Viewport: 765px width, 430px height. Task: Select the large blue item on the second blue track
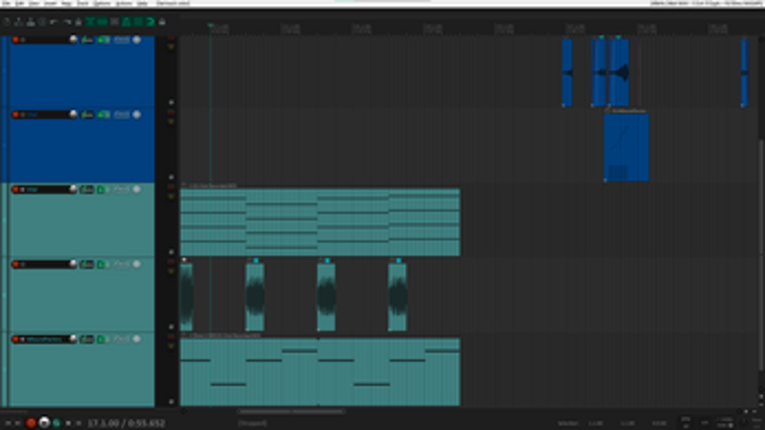[626, 147]
